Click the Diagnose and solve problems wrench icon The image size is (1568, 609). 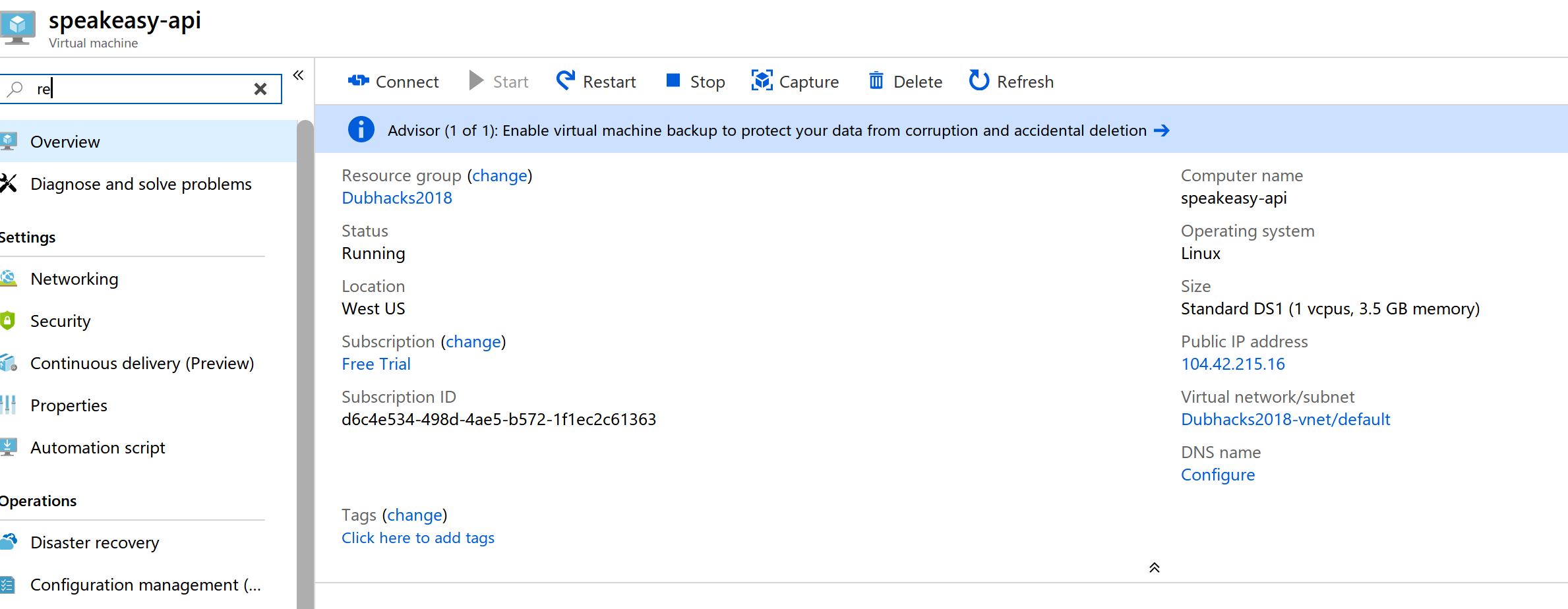8,183
